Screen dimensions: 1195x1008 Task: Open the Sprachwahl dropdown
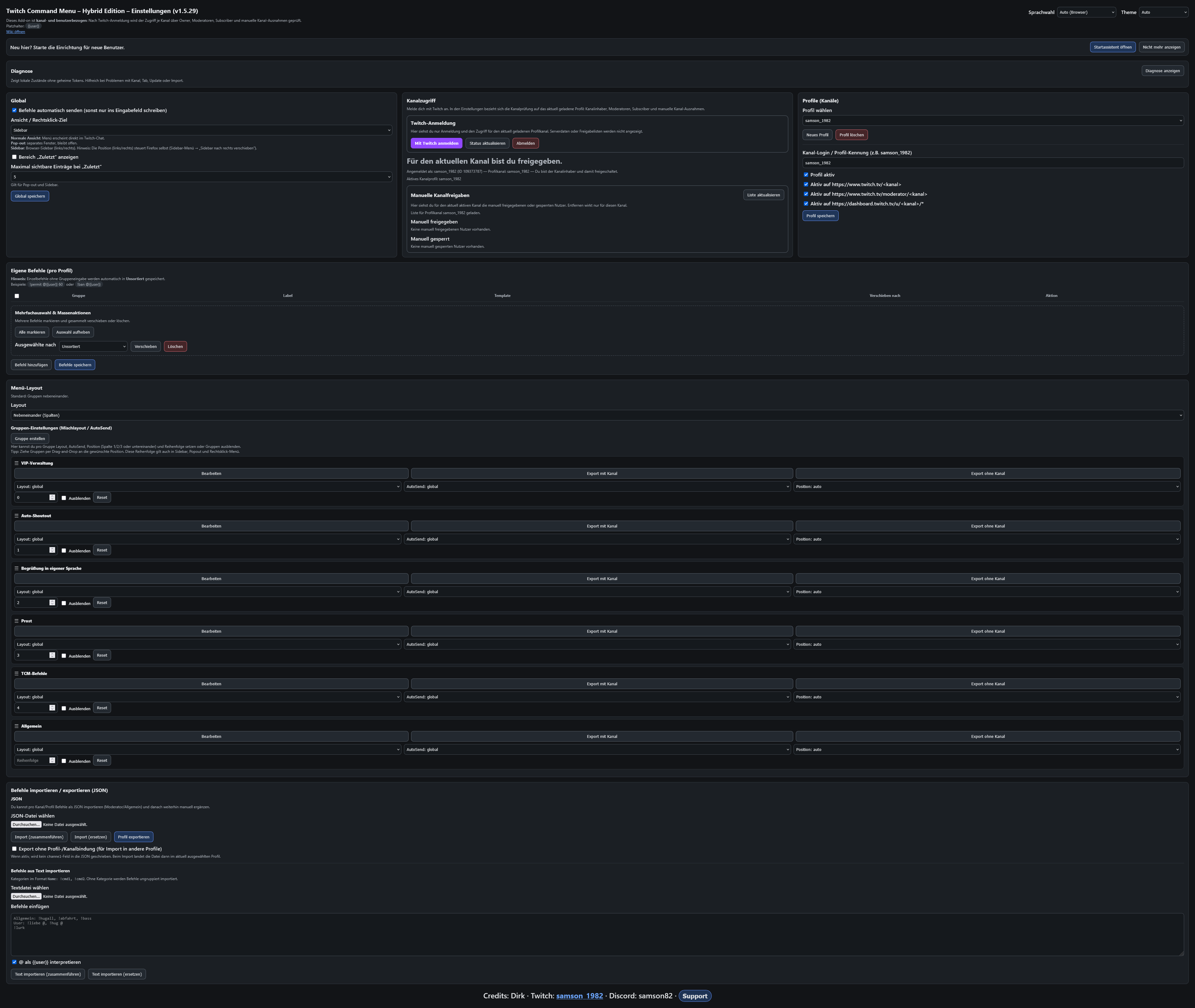click(1086, 12)
